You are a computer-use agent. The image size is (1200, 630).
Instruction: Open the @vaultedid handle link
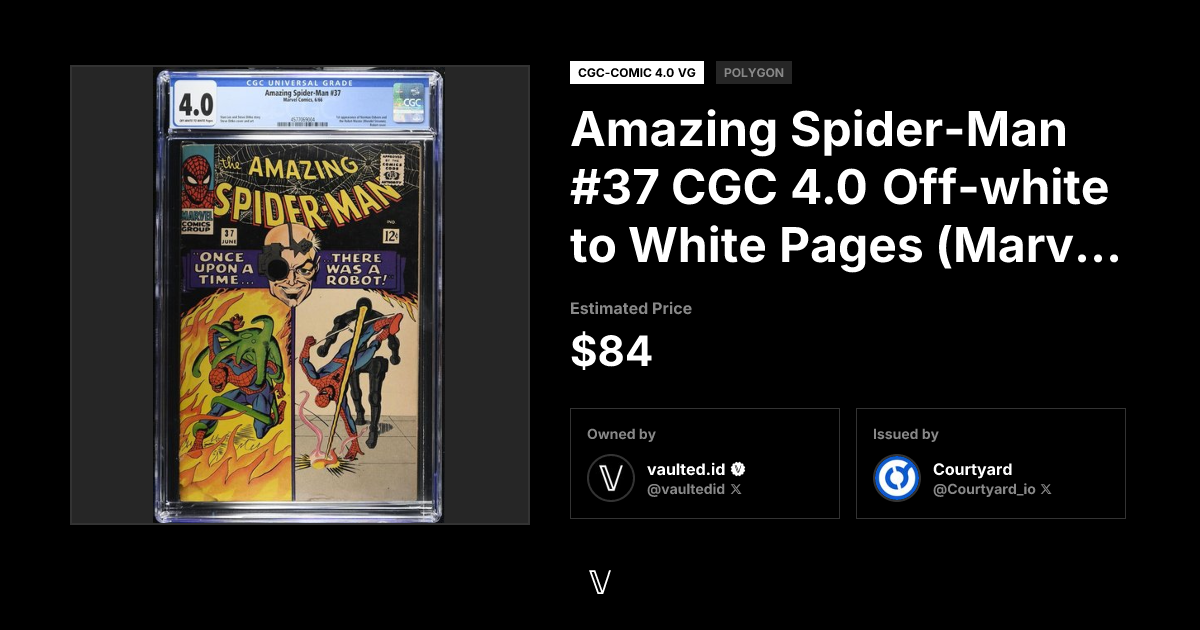pyautogui.click(x=686, y=490)
